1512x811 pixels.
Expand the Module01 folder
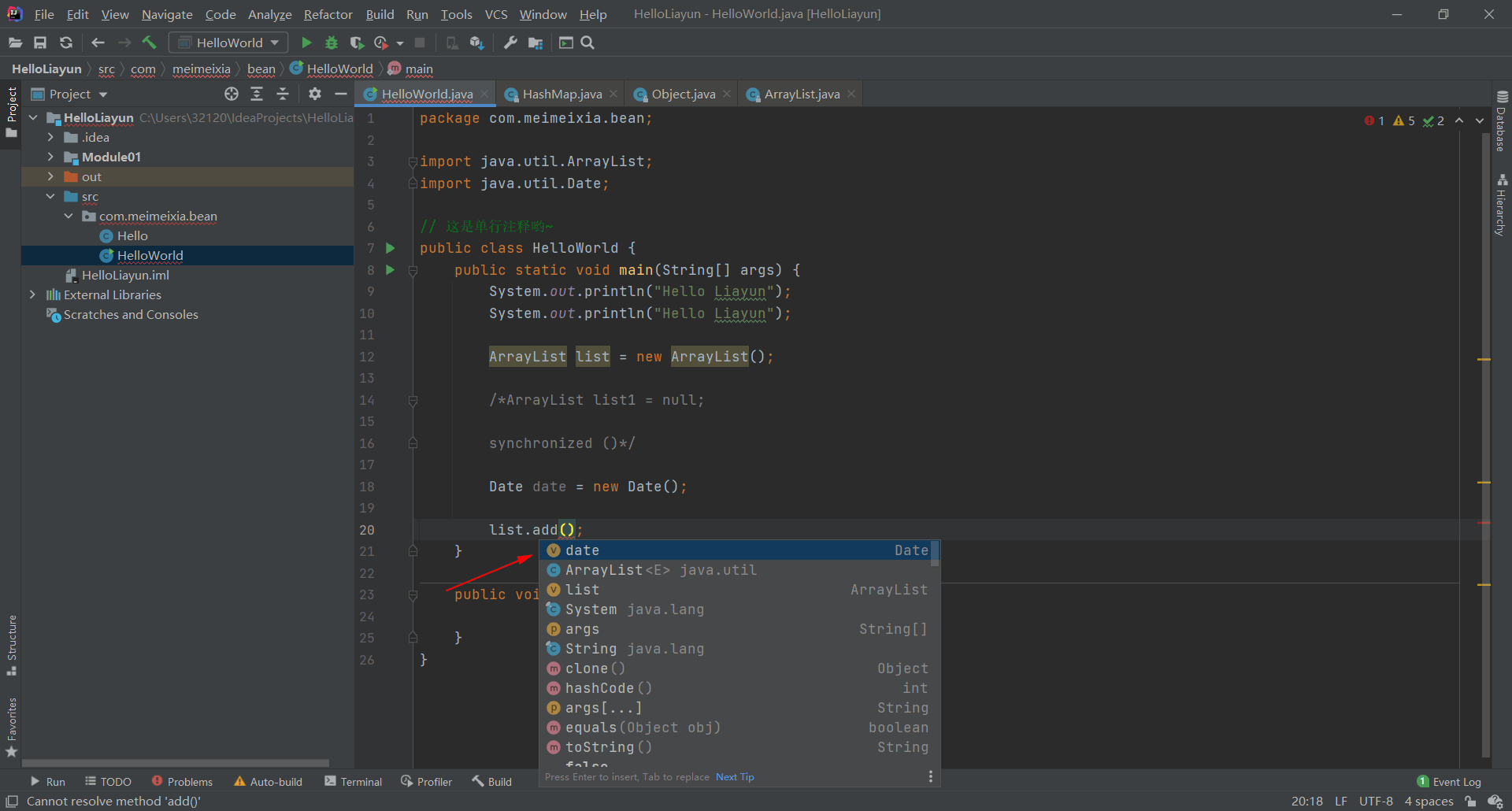[x=51, y=157]
